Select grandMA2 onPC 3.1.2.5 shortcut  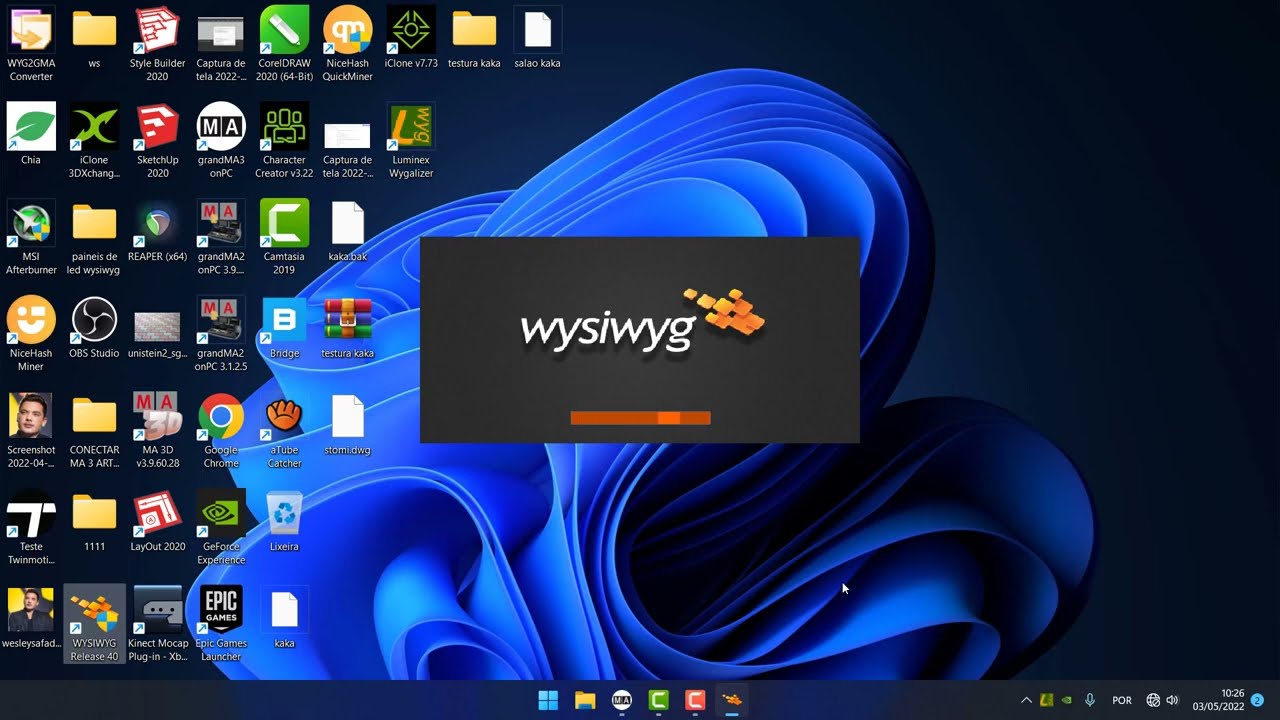coord(221,335)
